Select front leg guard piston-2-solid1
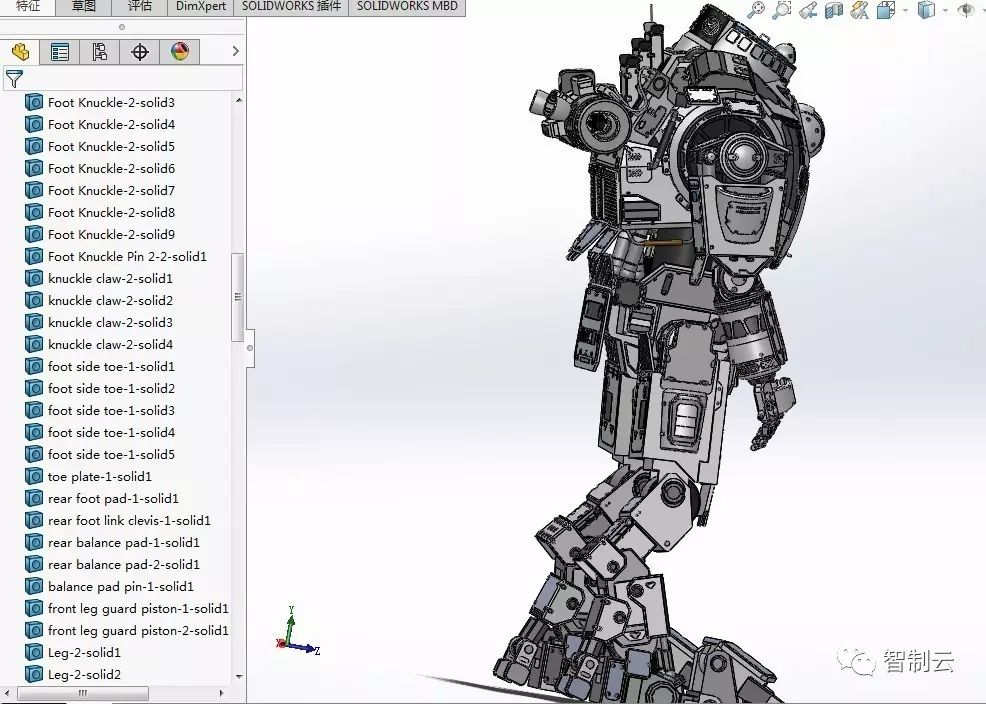The width and height of the screenshot is (986, 704). tap(138, 630)
